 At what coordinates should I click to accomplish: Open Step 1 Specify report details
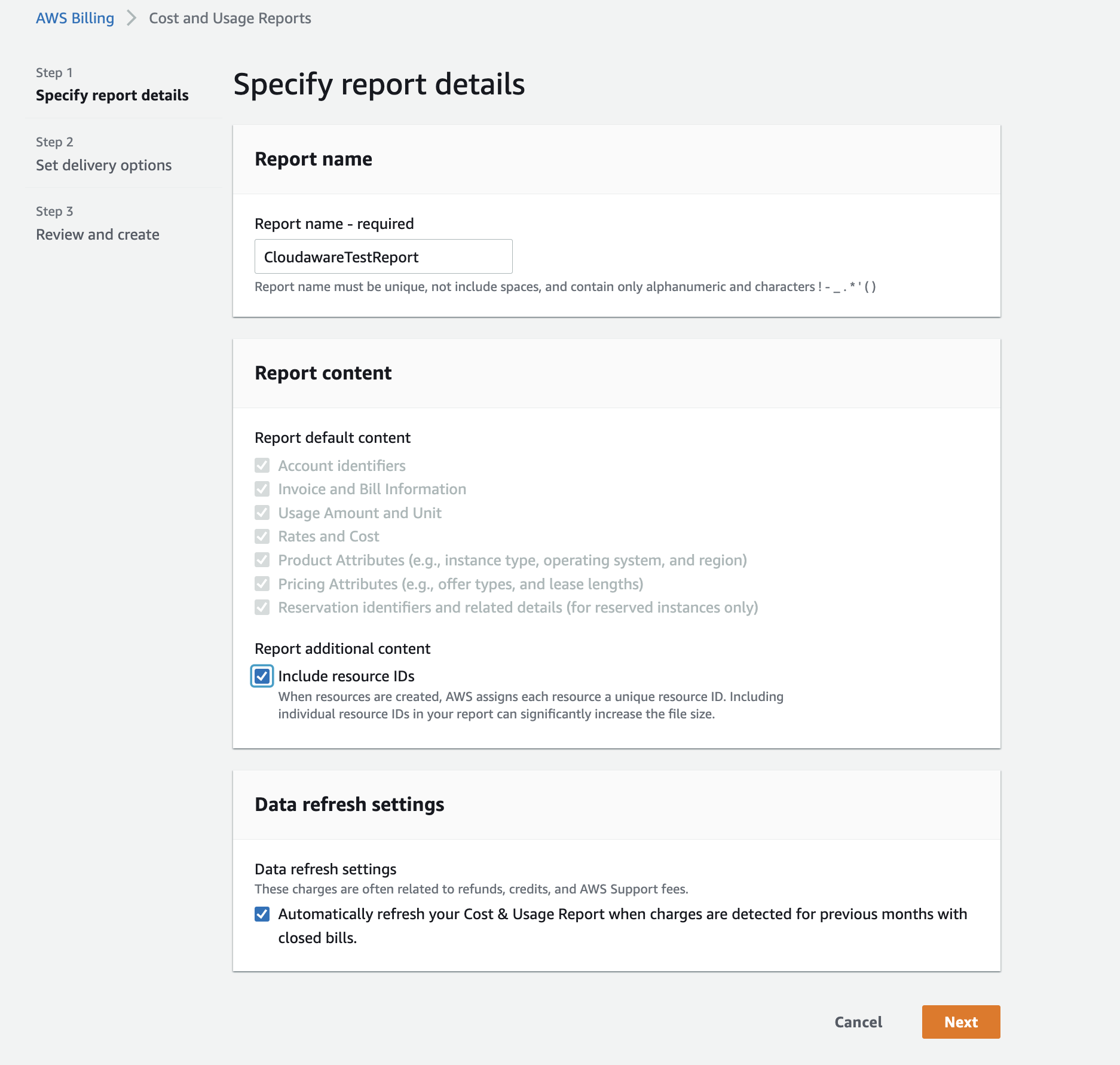tap(112, 95)
